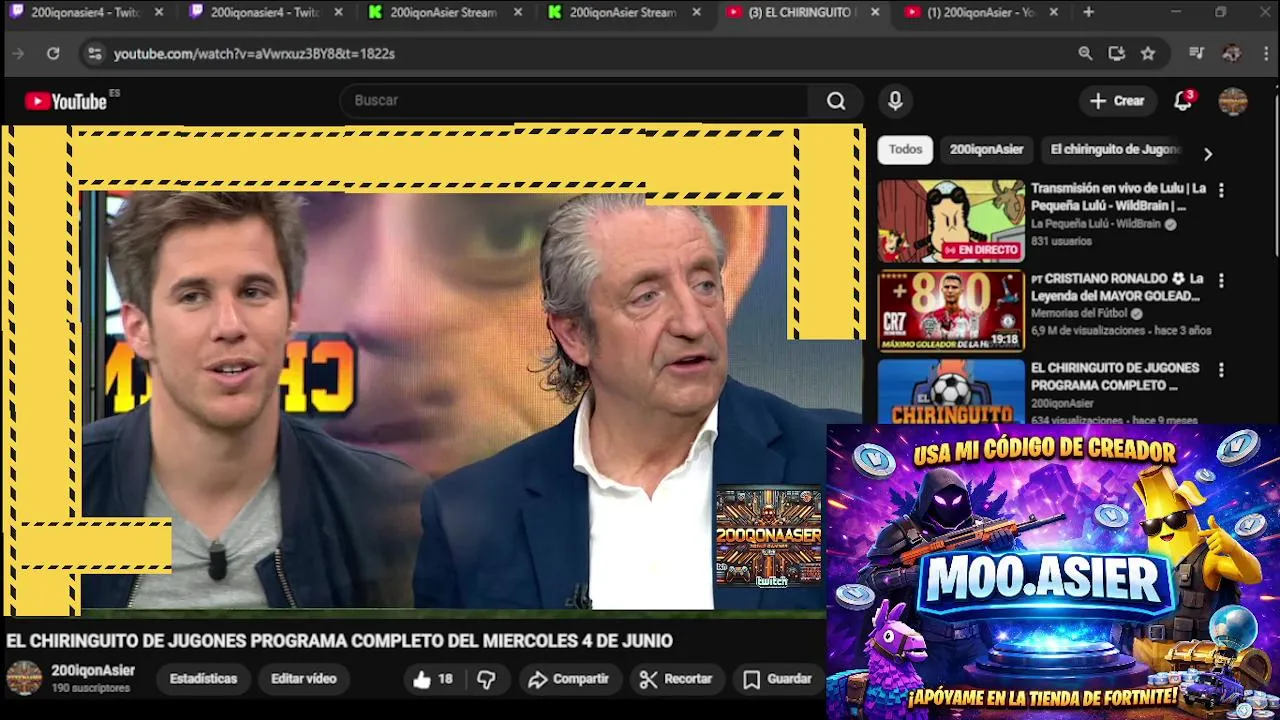The width and height of the screenshot is (1280, 720).
Task: Open 'Transmisión en vivo de Lulu' title
Action: point(1118,196)
